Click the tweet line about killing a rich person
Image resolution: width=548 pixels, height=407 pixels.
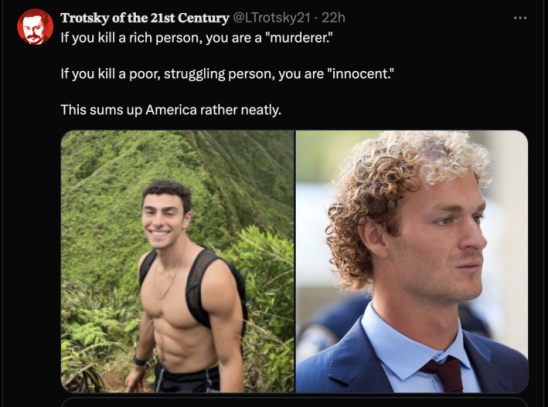pyautogui.click(x=197, y=37)
